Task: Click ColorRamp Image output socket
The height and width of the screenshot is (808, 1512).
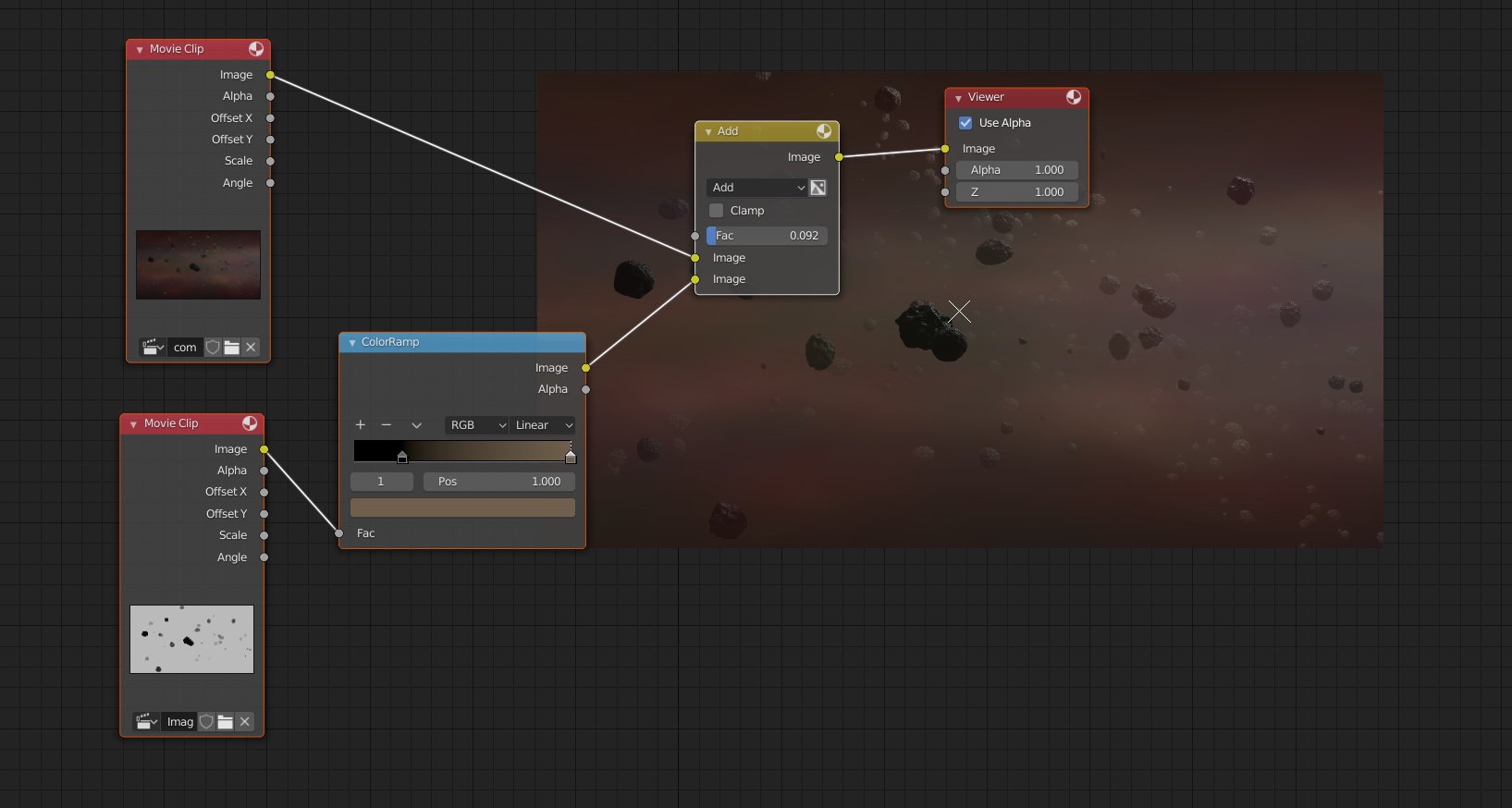Action: (586, 368)
